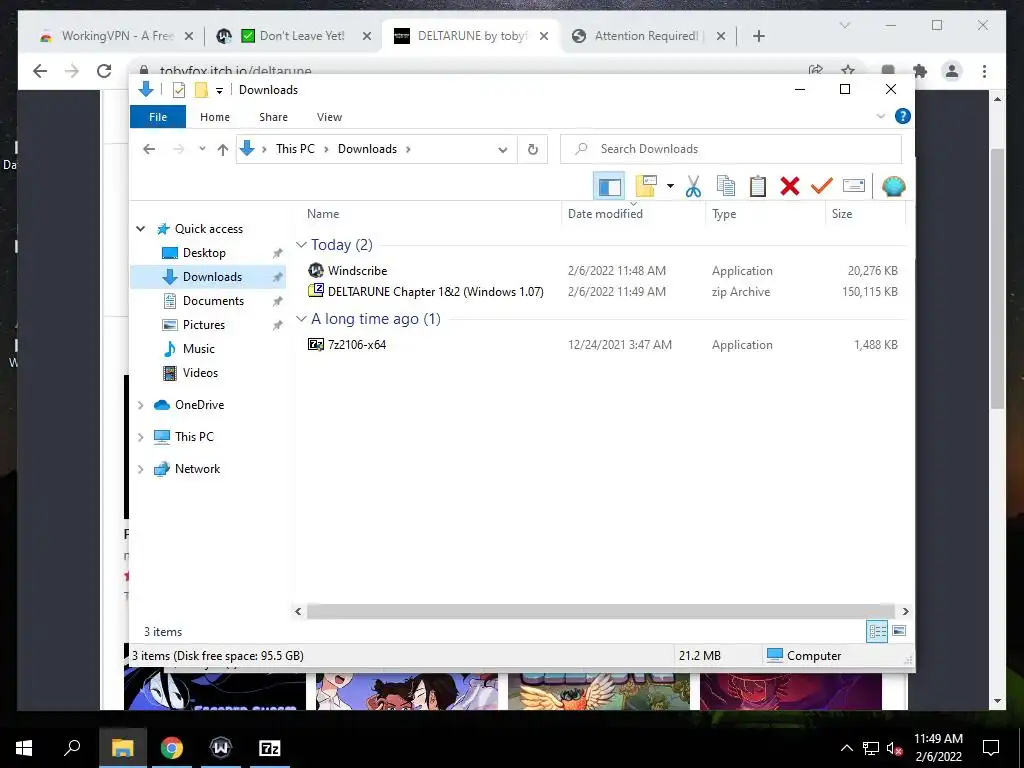Reload the page in Chrome
This screenshot has width=1024, height=768.
coord(104,71)
